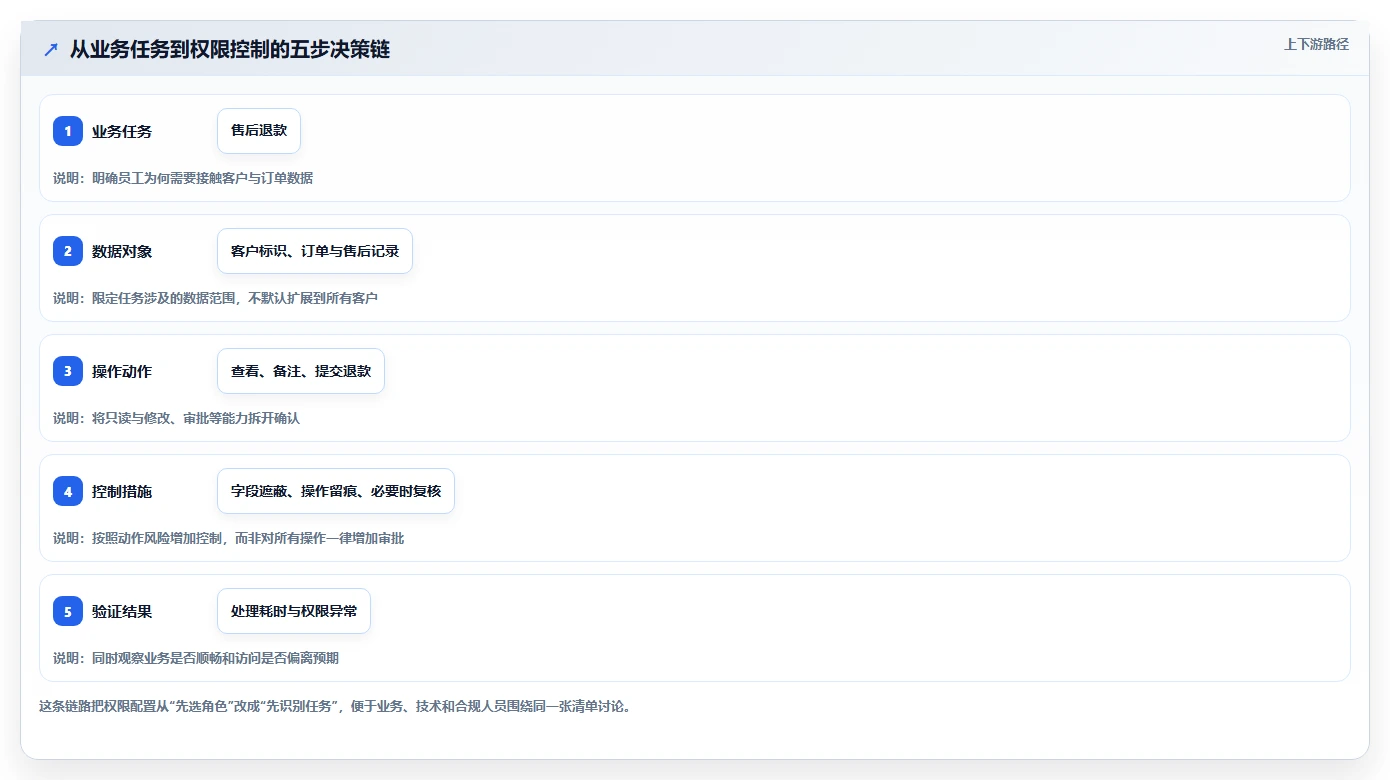Select the 查看、备注、提交退款 chip

301,371
